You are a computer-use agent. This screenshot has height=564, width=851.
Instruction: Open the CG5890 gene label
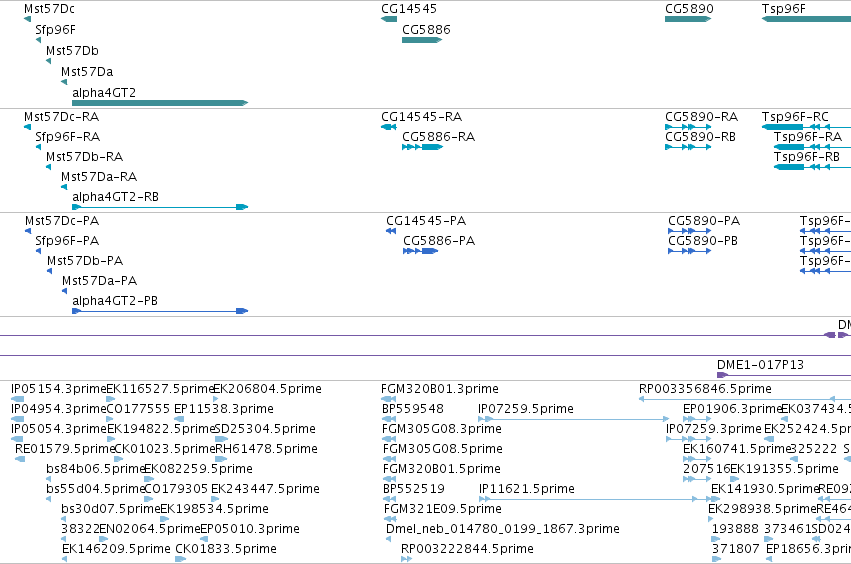689,9
